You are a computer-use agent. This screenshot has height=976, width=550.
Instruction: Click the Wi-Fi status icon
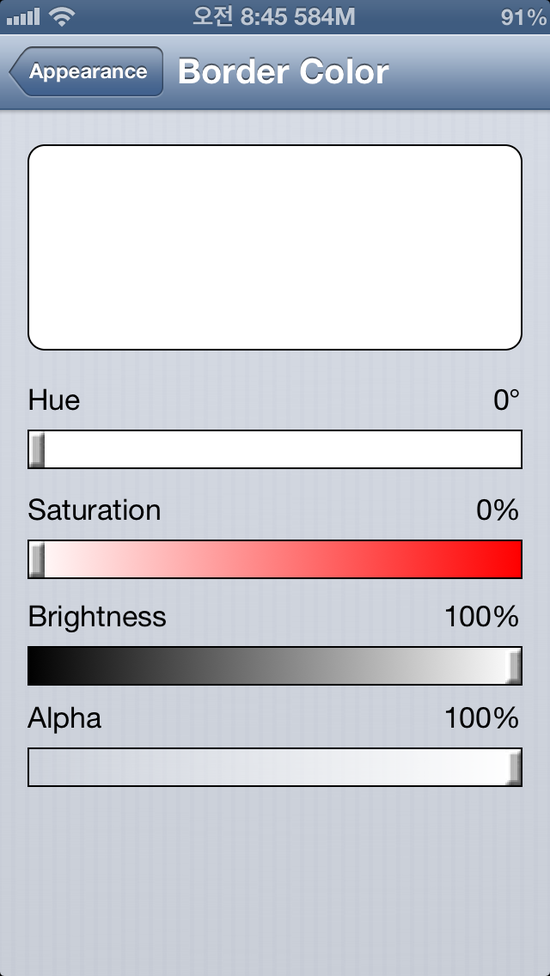click(61, 17)
